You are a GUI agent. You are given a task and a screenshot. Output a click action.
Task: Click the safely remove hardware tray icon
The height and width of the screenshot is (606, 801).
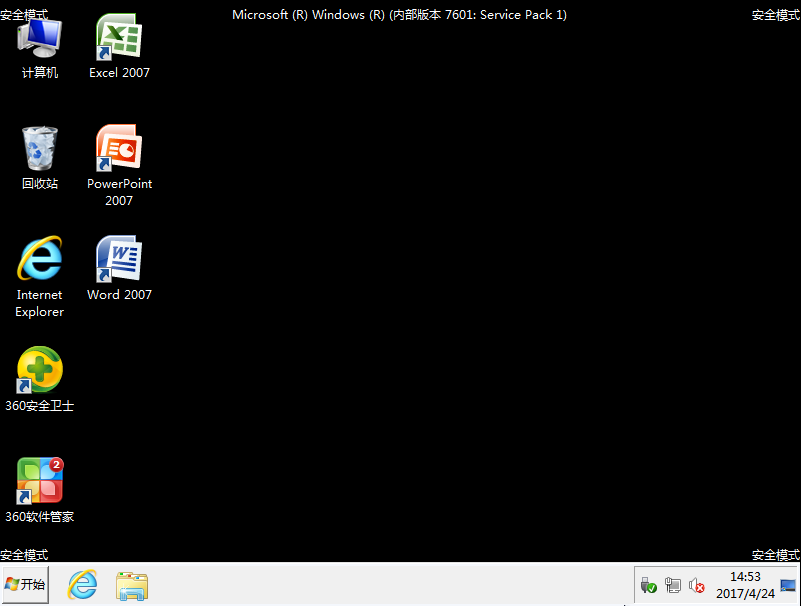click(648, 585)
